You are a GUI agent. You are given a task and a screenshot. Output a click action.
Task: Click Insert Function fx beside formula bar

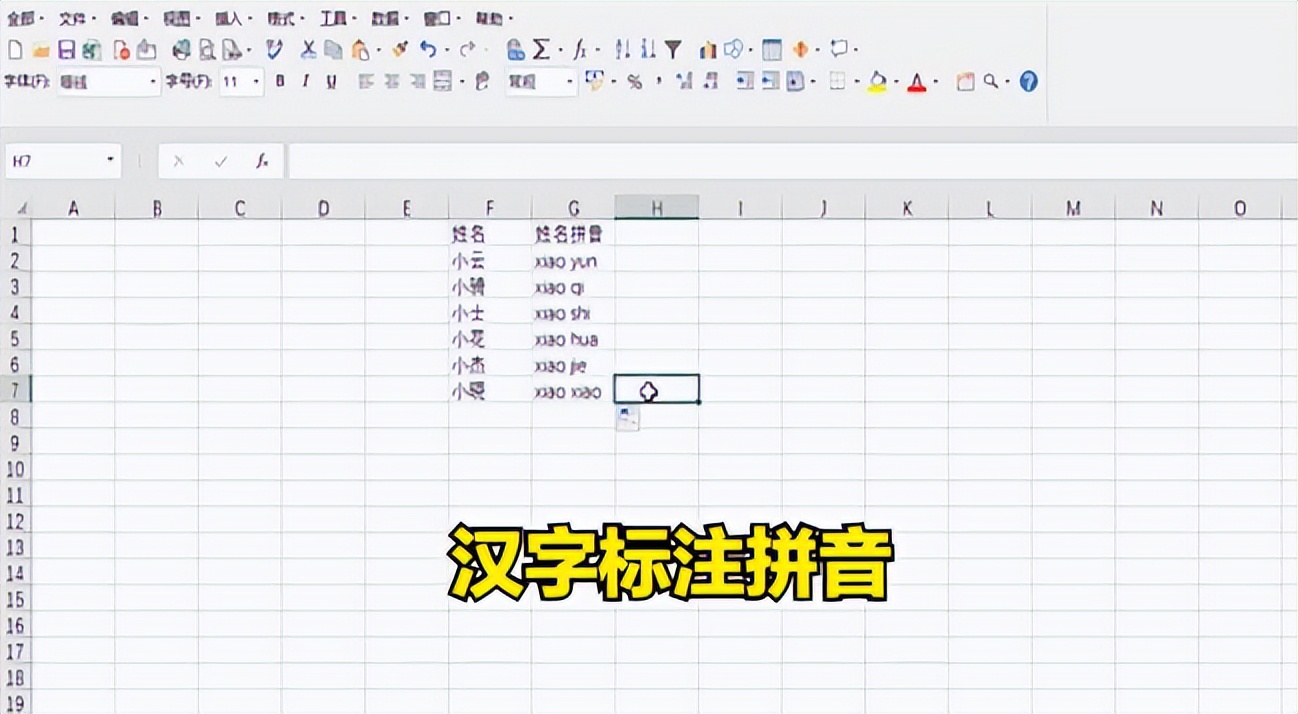click(262, 161)
